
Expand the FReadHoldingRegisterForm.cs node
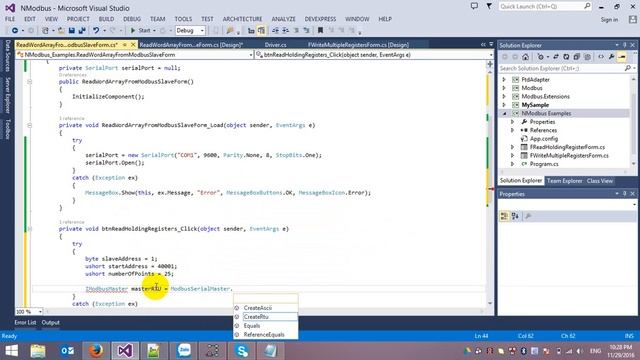513,147
